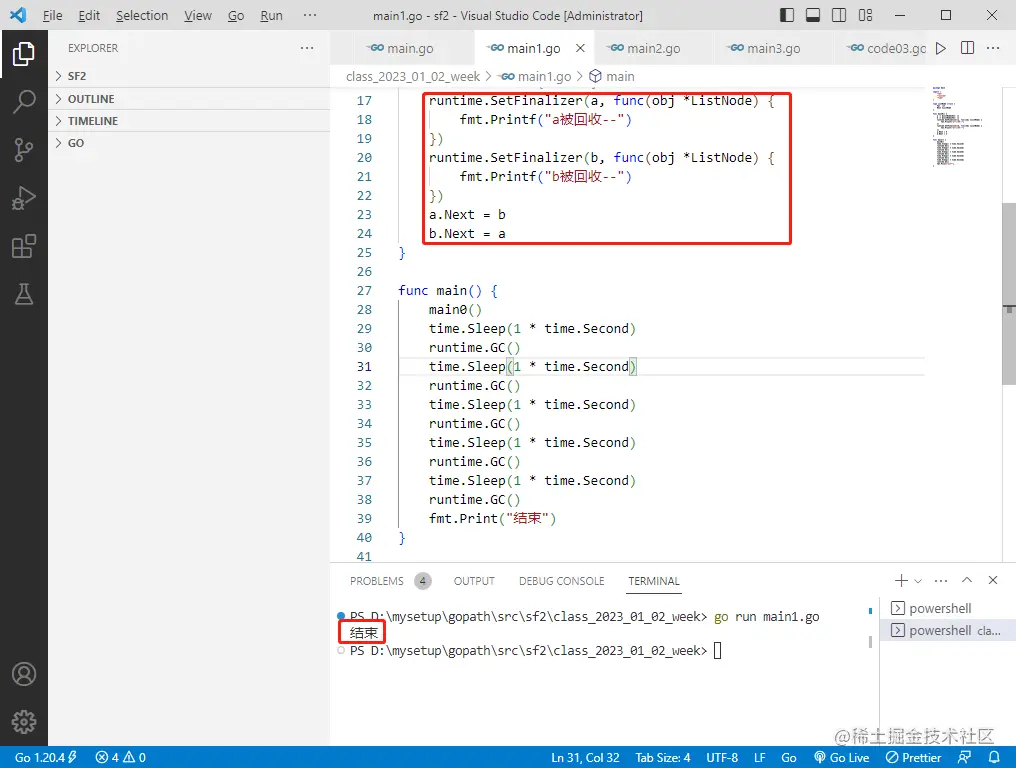This screenshot has width=1016, height=768.
Task: Click the VS Code logo icon
Action: (x=18, y=15)
